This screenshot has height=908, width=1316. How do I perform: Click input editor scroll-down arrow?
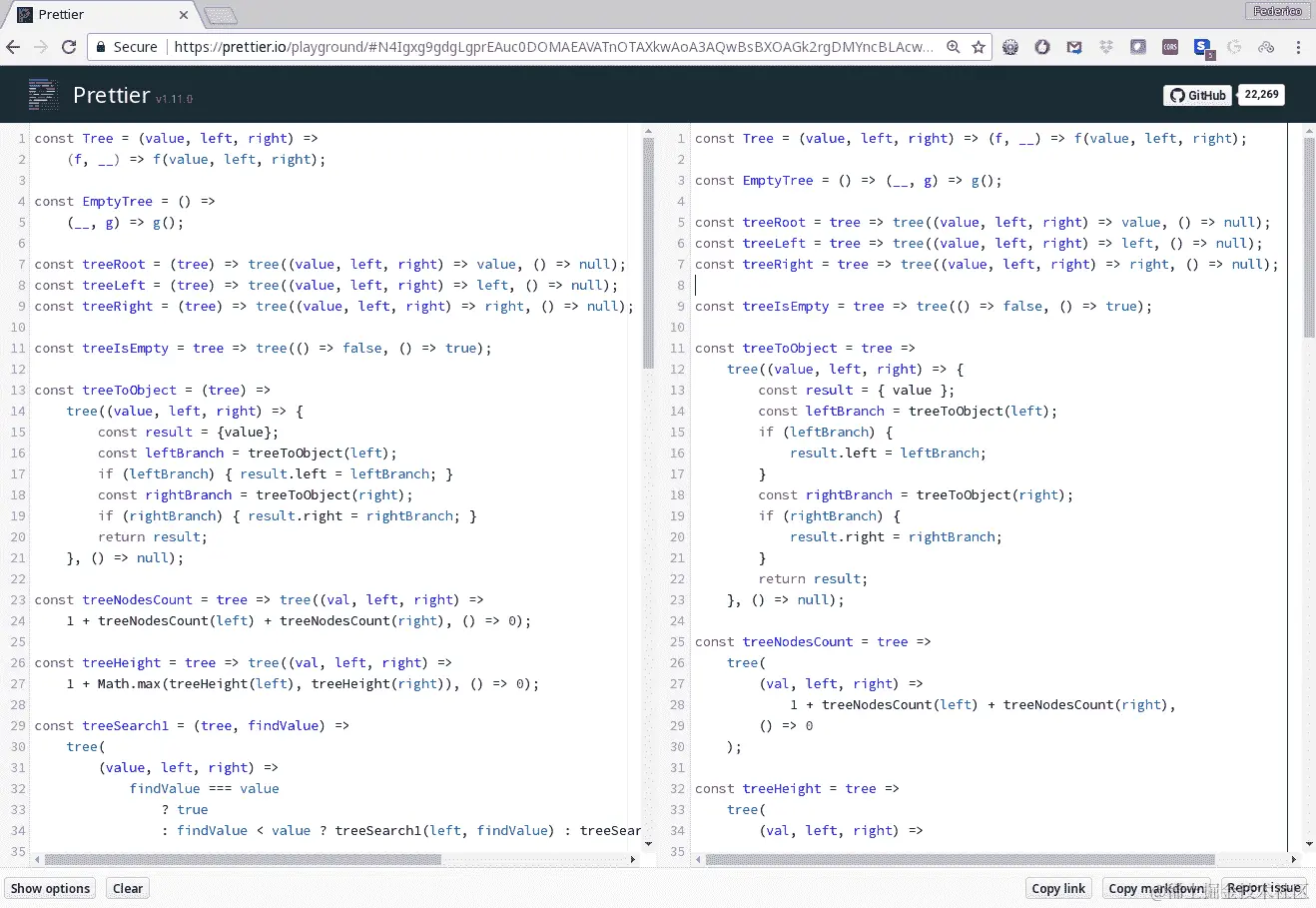pyautogui.click(x=648, y=844)
